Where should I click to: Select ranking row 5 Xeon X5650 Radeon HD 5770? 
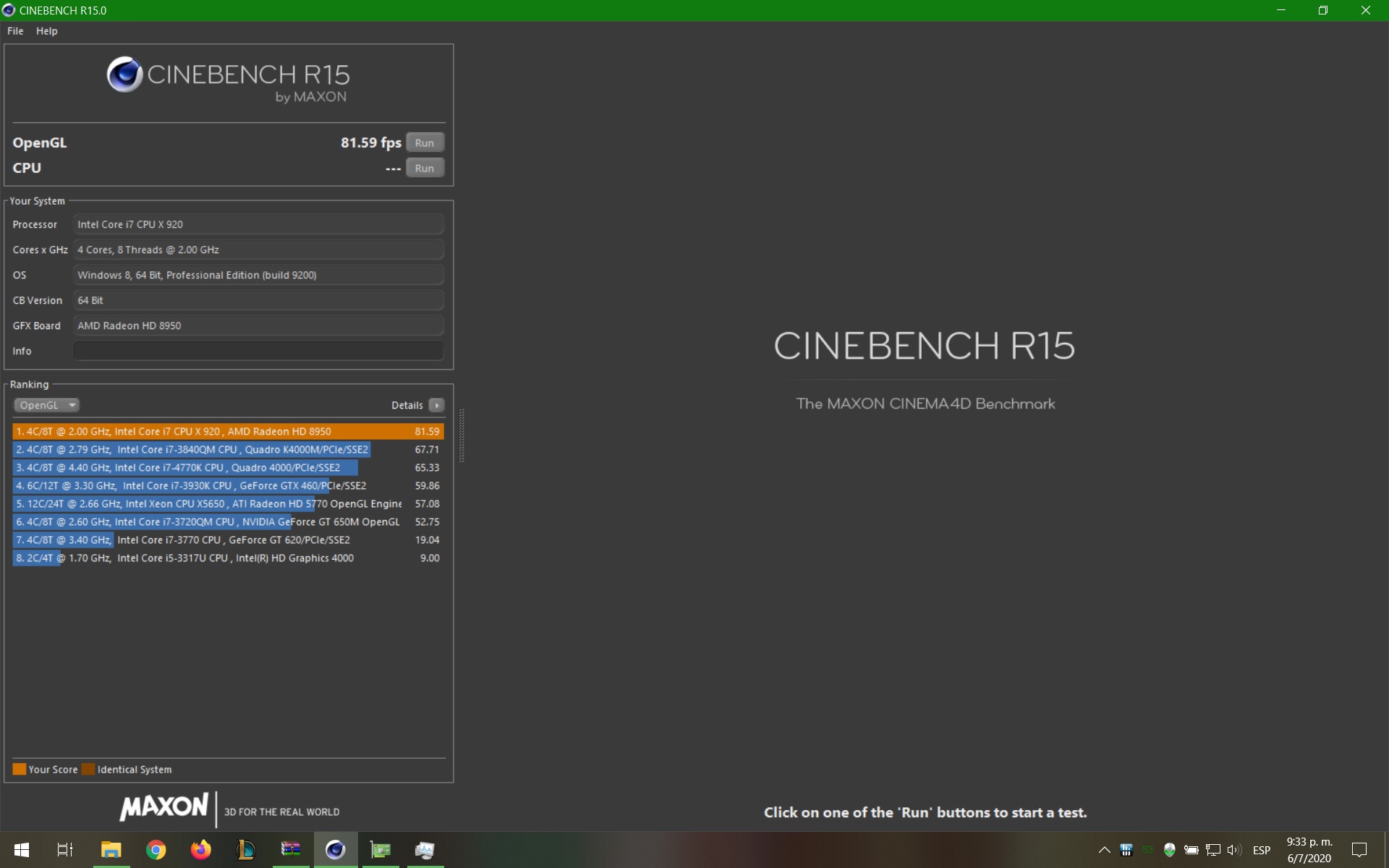pos(228,503)
